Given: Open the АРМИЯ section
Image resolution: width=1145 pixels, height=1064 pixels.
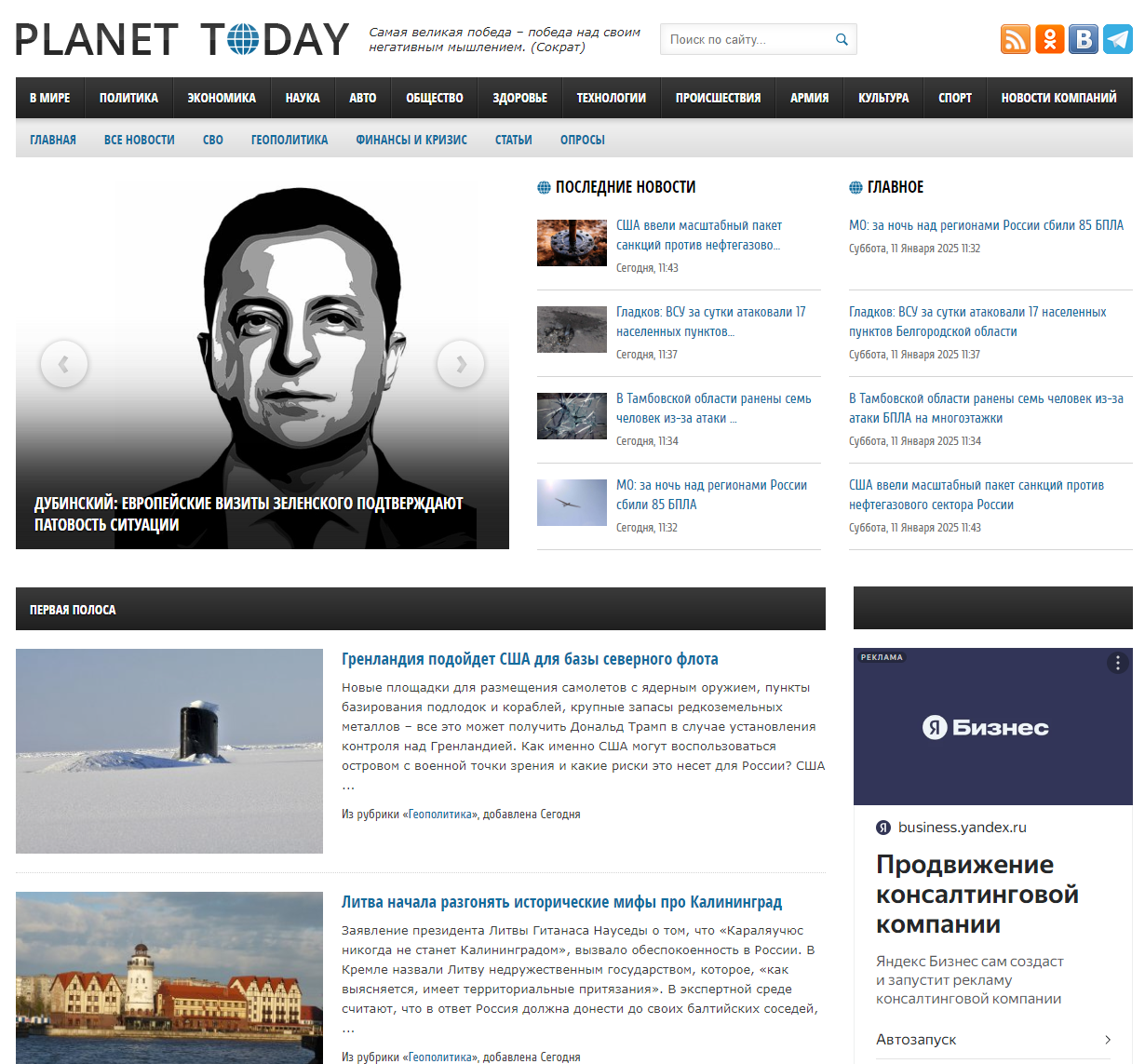Looking at the screenshot, I should (x=810, y=98).
